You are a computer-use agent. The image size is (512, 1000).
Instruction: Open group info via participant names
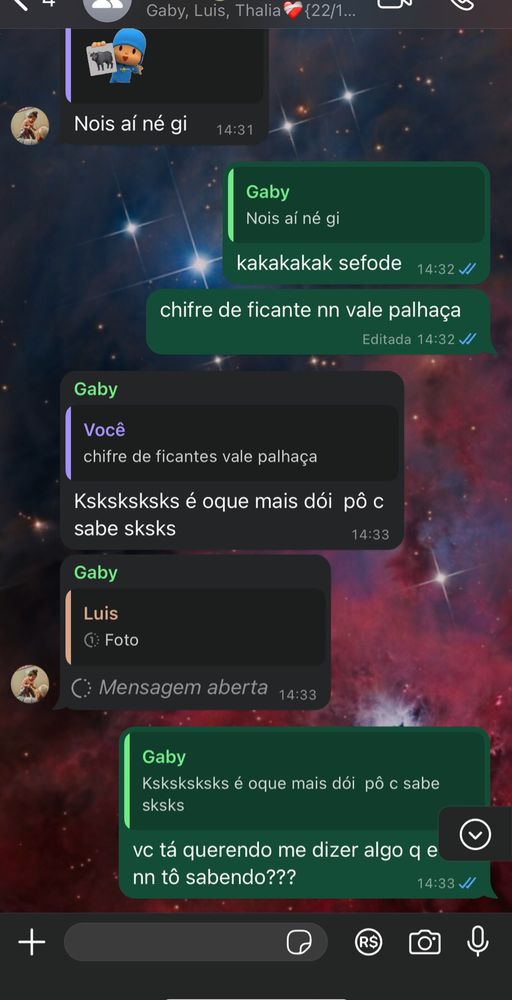click(x=251, y=11)
